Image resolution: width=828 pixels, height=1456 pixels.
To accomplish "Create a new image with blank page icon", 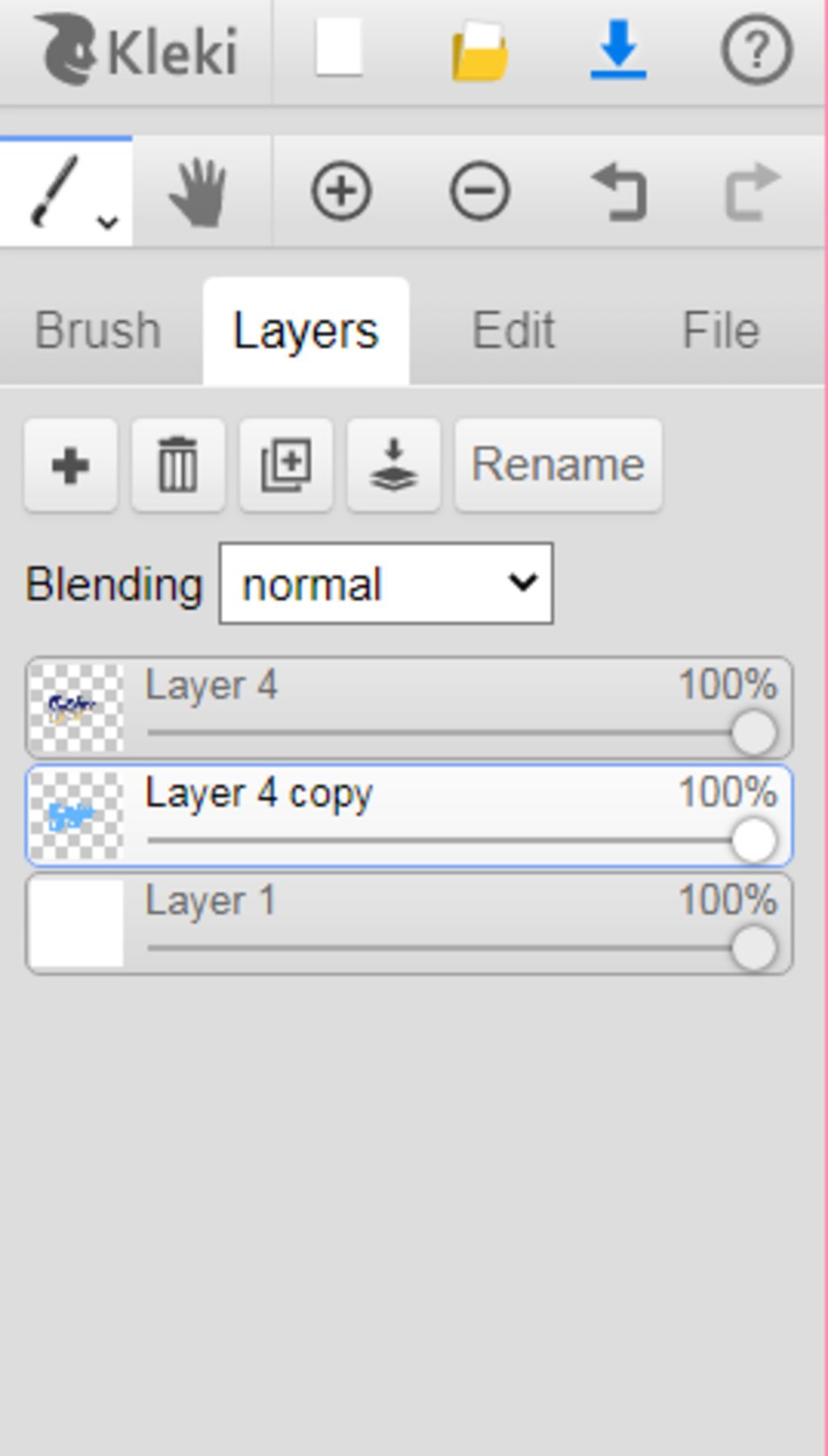I will pos(339,49).
